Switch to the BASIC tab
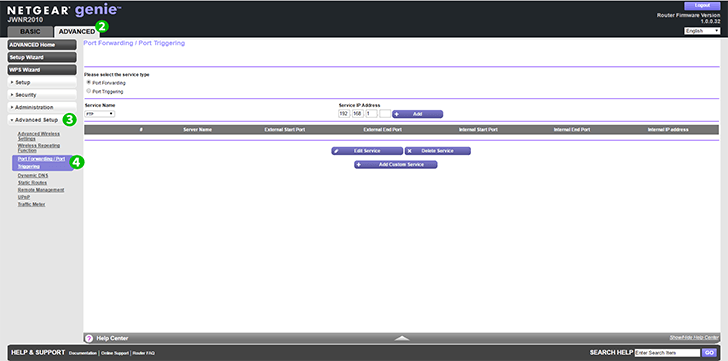Screen dimensions: 728x361 30,32
